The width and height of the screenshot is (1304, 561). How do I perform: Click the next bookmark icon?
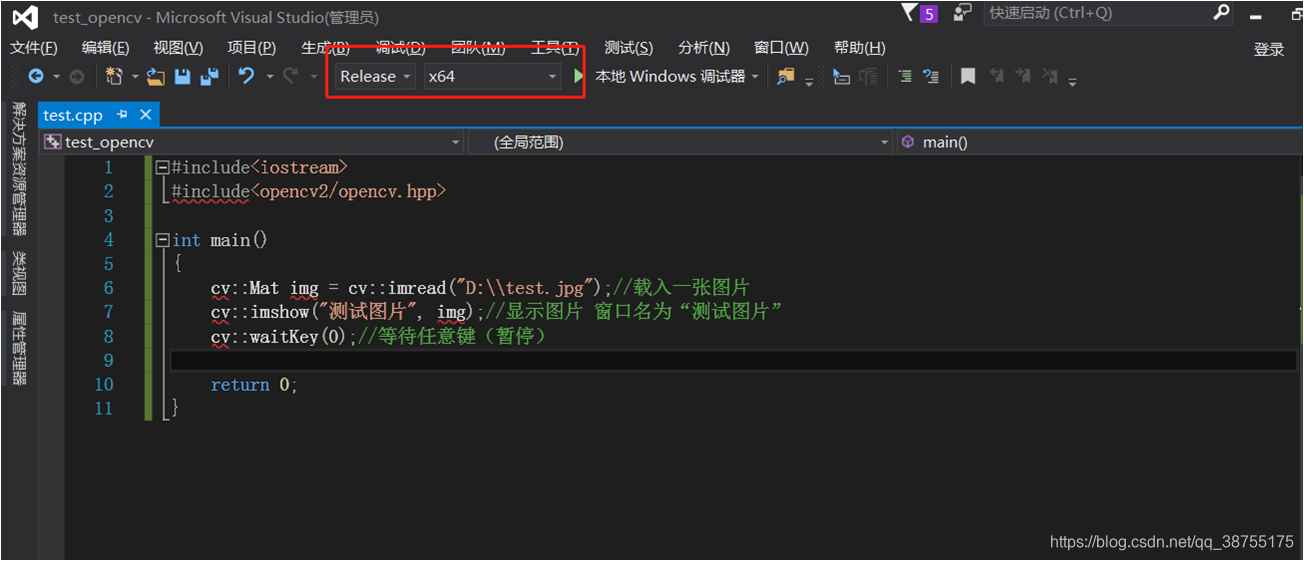1023,76
